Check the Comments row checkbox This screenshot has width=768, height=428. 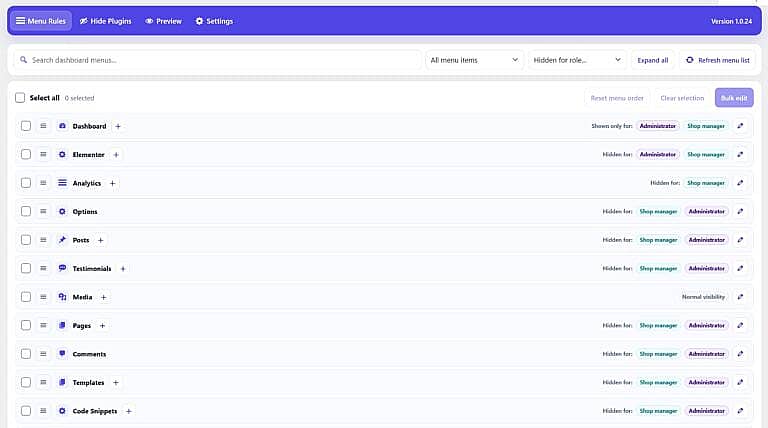coord(26,354)
